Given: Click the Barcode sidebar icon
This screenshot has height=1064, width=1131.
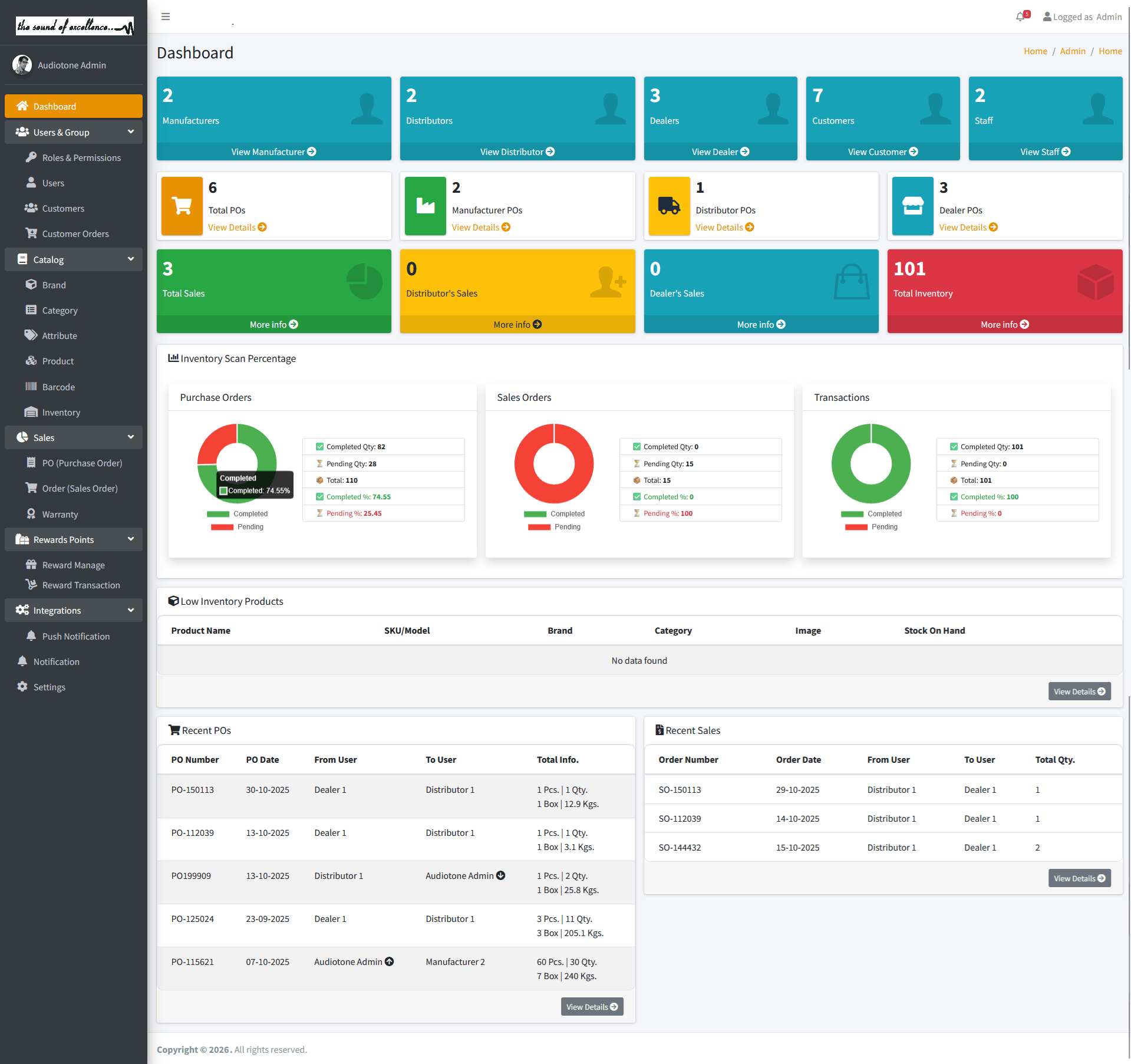Looking at the screenshot, I should pyautogui.click(x=31, y=386).
